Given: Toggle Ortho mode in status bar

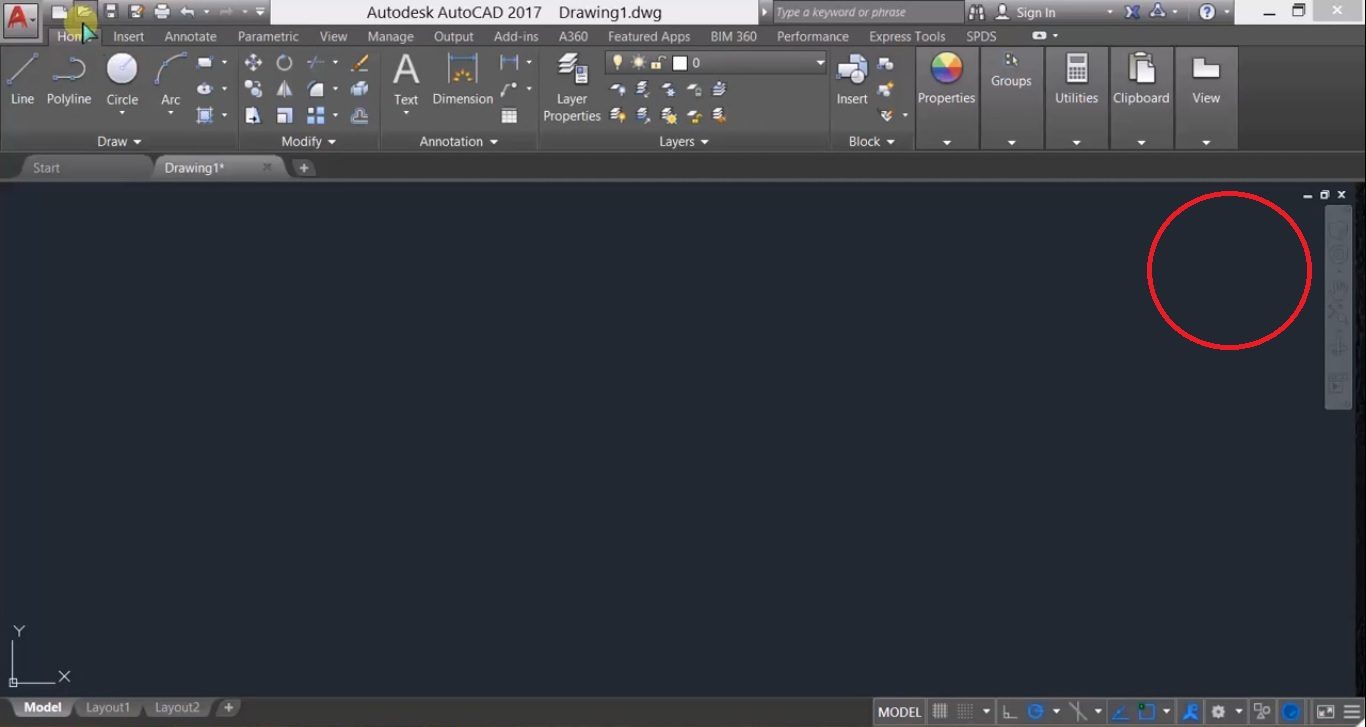Looking at the screenshot, I should pyautogui.click(x=1010, y=712).
